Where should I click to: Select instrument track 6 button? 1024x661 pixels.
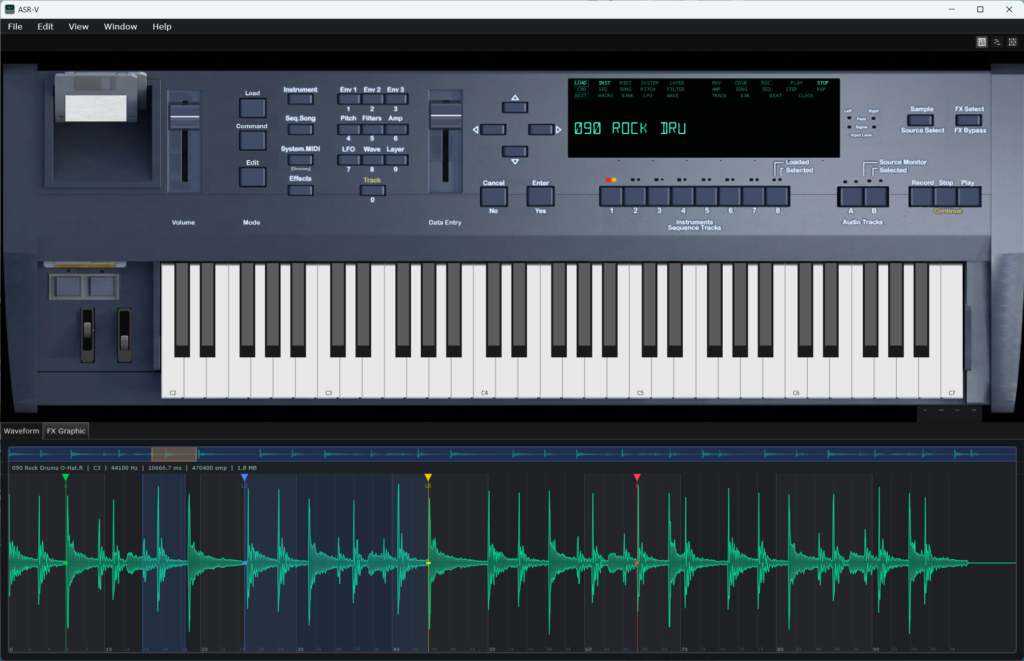click(x=730, y=197)
